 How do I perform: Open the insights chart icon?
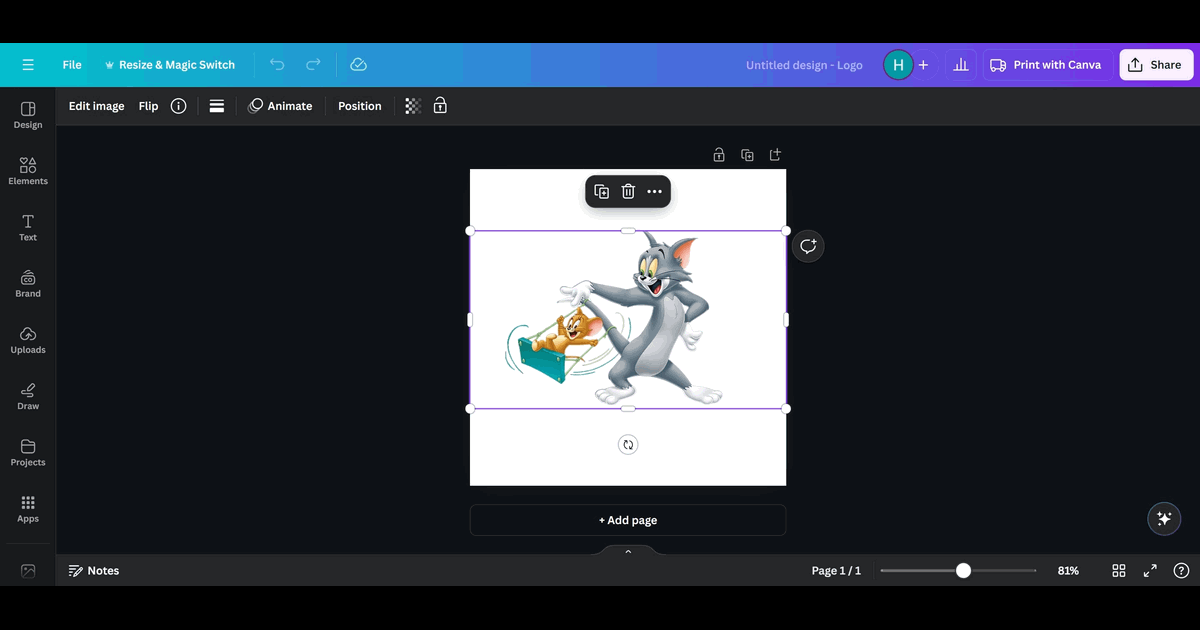click(961, 65)
